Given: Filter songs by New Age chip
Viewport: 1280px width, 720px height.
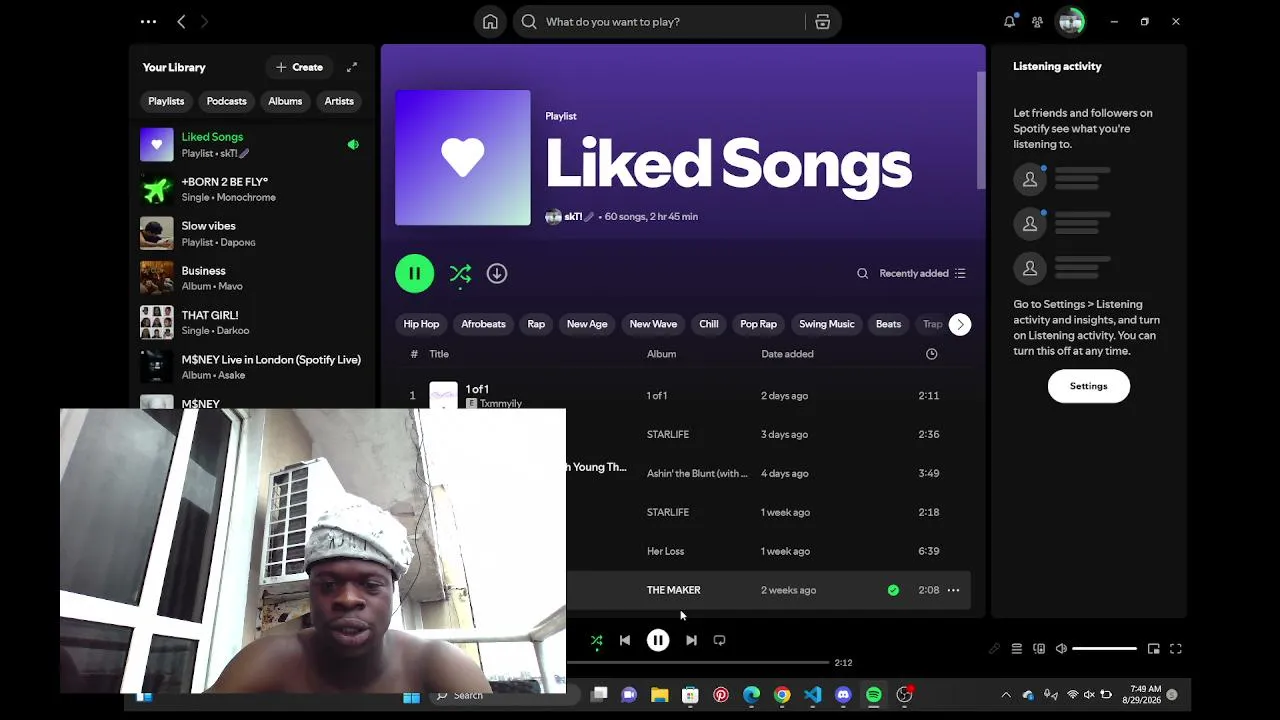Looking at the screenshot, I should click(x=587, y=324).
